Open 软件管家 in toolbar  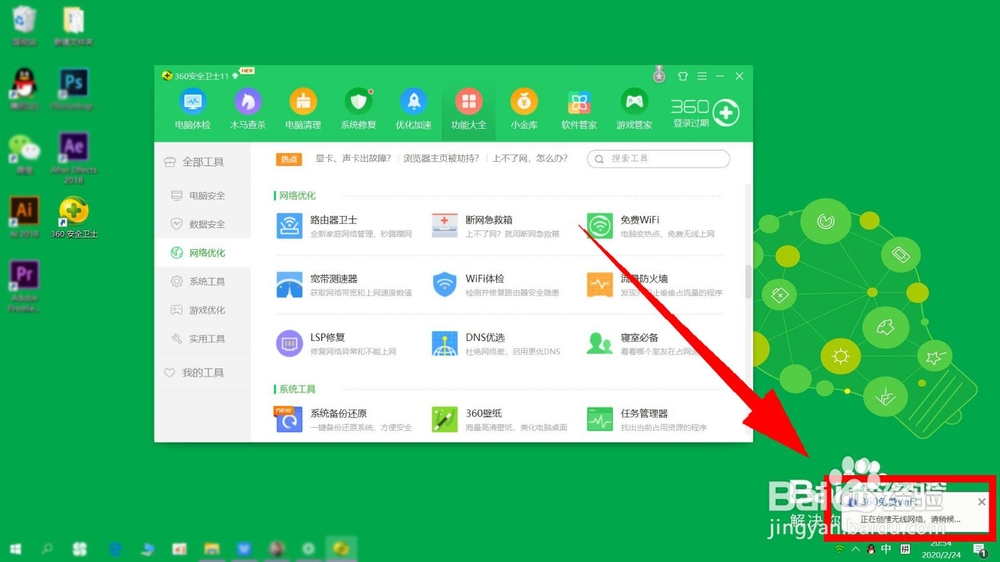click(579, 110)
